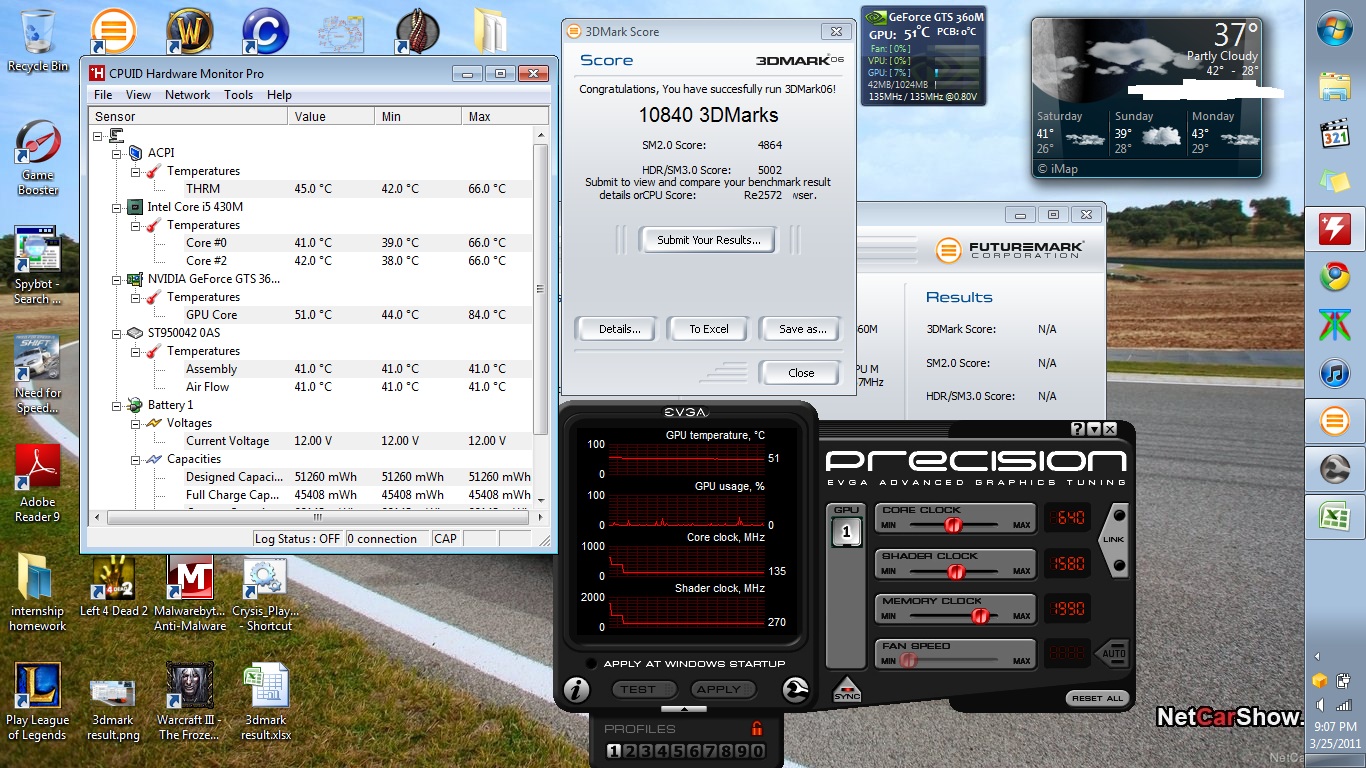Open iTunes from the taskbar
This screenshot has height=768, width=1366.
point(1335,373)
